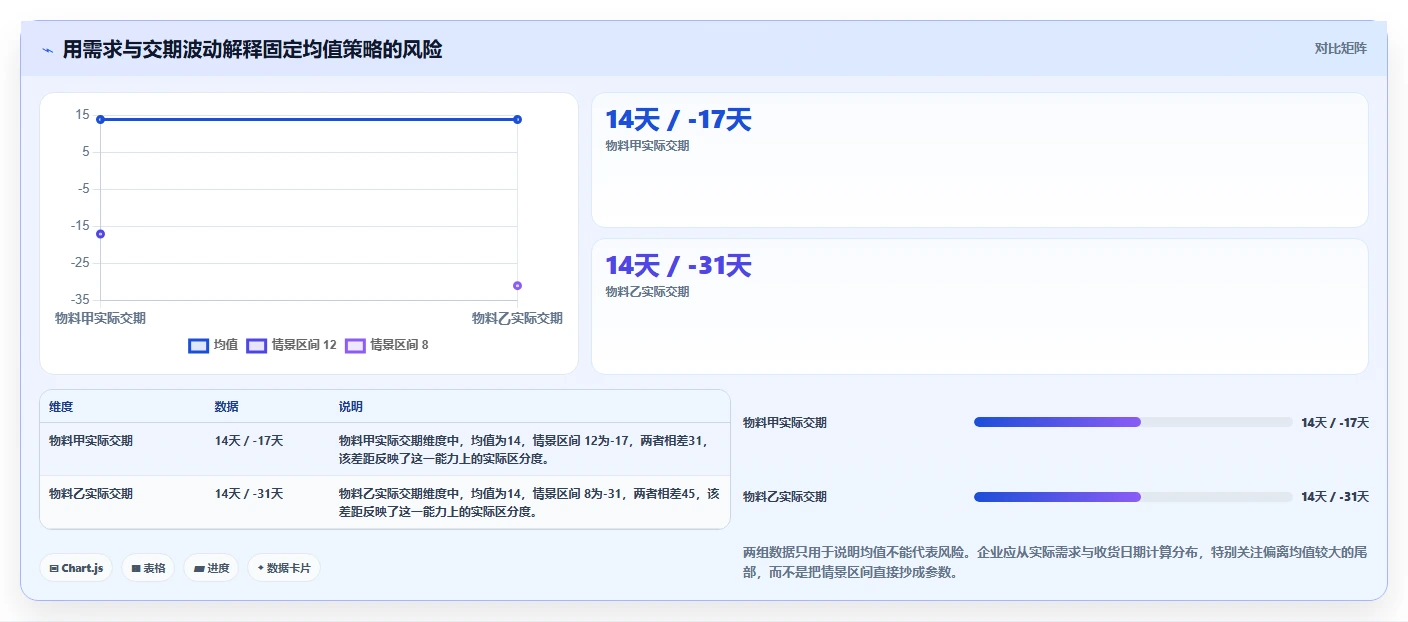Open the 对比矩阵 label in the header

(x=1340, y=48)
